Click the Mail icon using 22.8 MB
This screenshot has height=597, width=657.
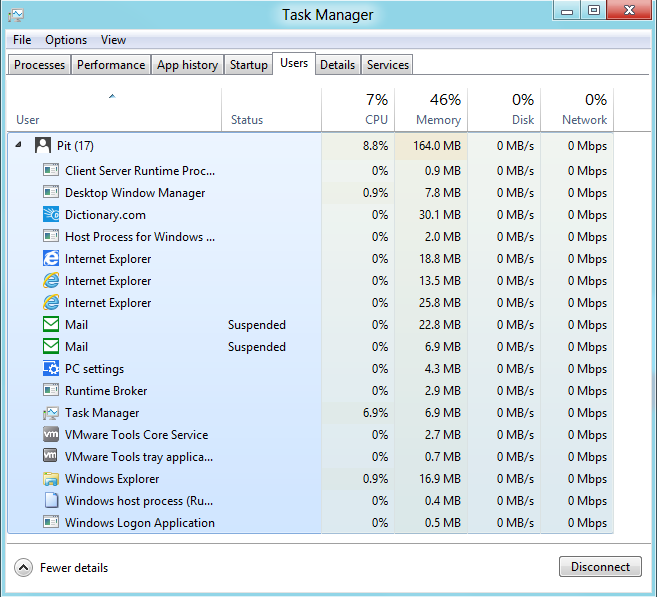pyautogui.click(x=51, y=324)
